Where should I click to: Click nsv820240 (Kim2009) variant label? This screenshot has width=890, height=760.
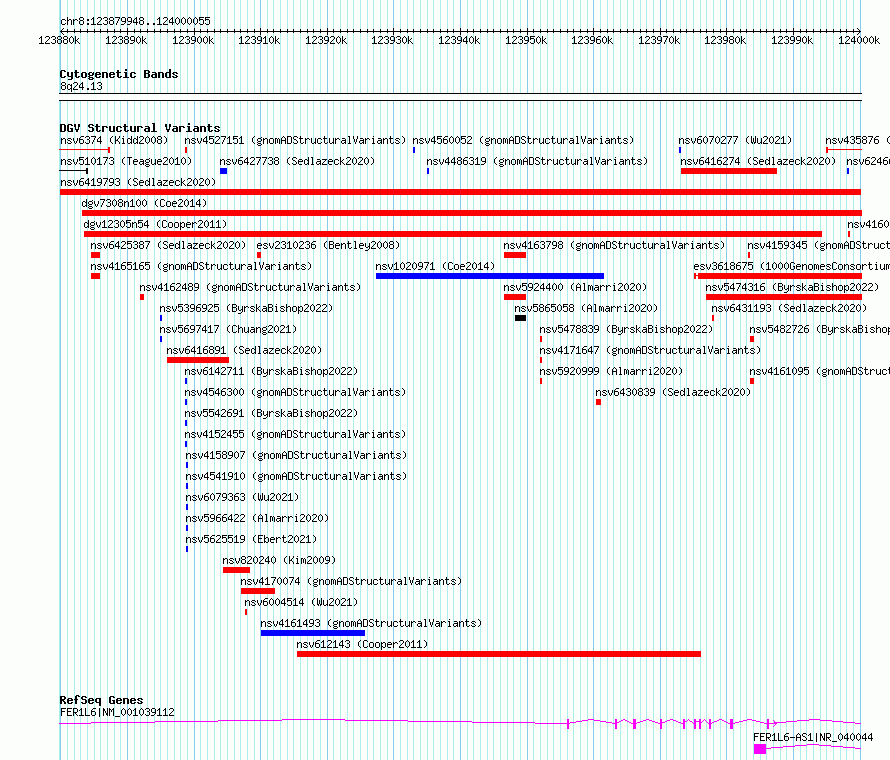click(x=279, y=560)
